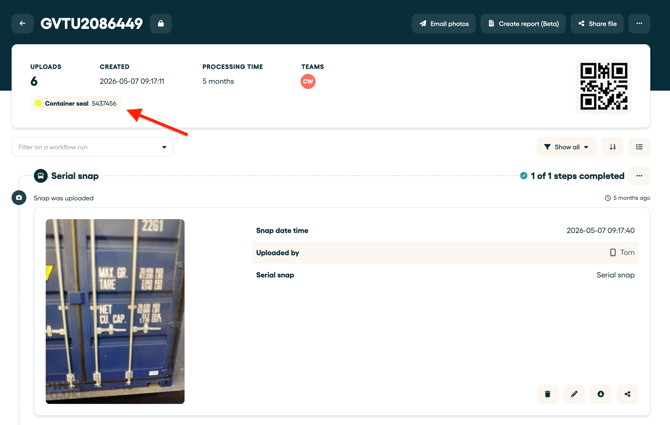Click the '5 months ago' timestamp
This screenshot has width=670, height=425.
tap(632, 198)
